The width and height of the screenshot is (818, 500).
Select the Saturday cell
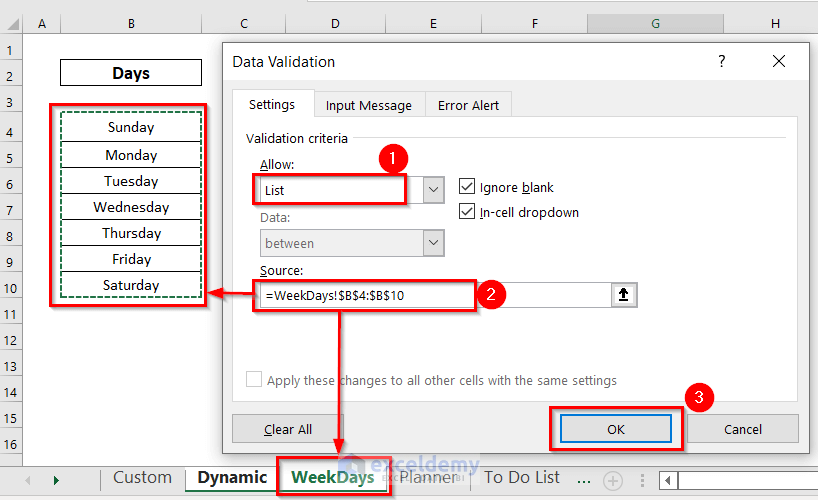pyautogui.click(x=131, y=285)
